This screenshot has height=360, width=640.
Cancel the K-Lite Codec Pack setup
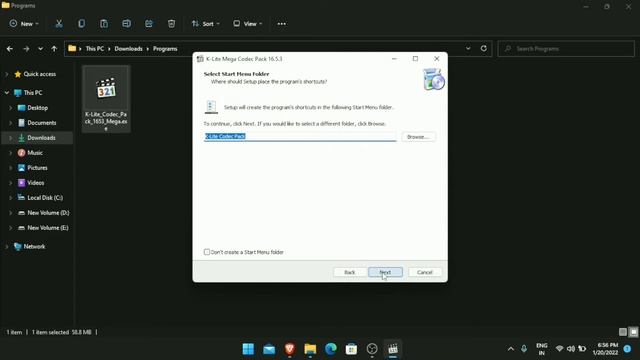424,272
